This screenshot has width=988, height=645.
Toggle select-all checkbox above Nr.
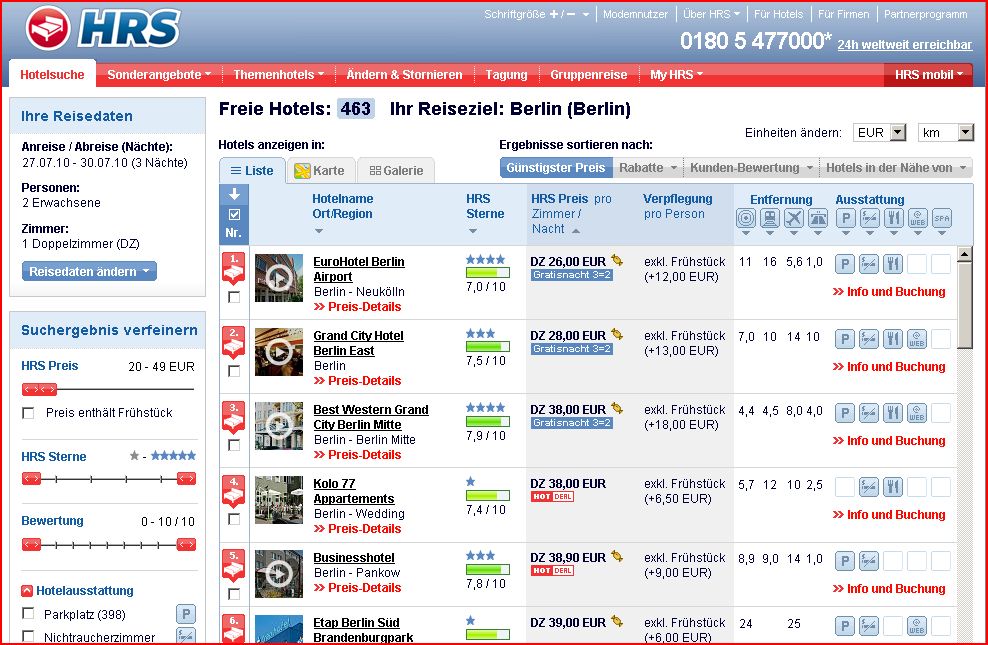click(234, 215)
